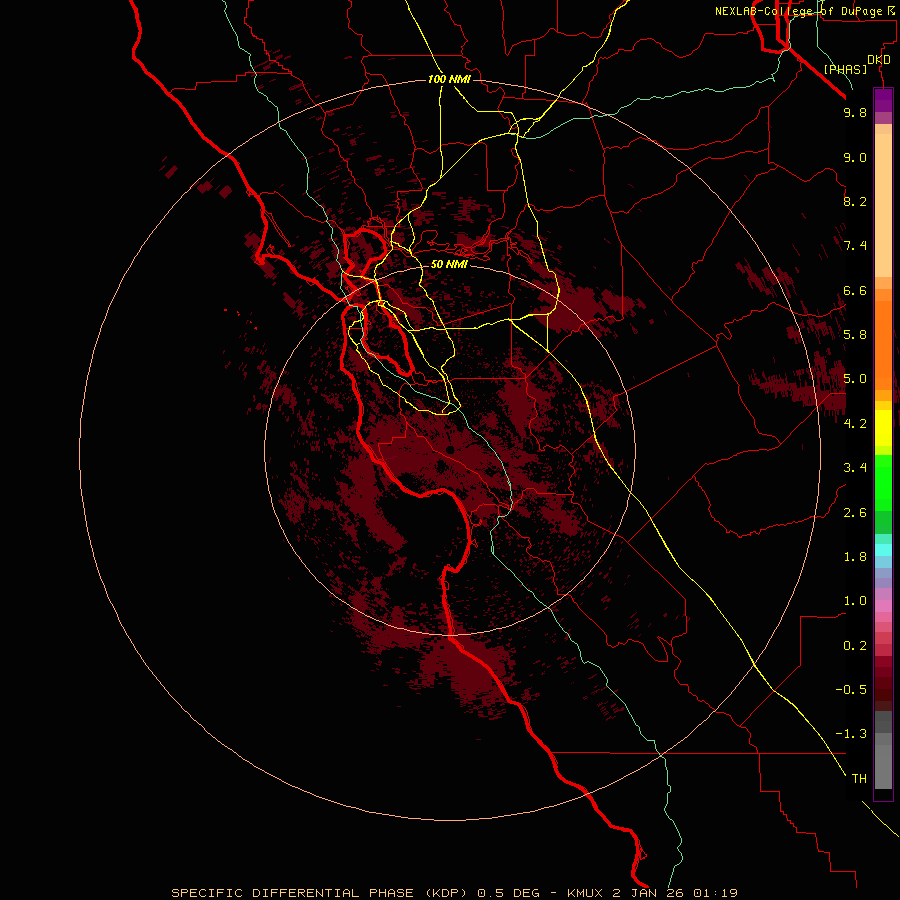Image resolution: width=900 pixels, height=900 pixels.
Task: Click the 01:19 timestamp
Action: tap(715, 893)
